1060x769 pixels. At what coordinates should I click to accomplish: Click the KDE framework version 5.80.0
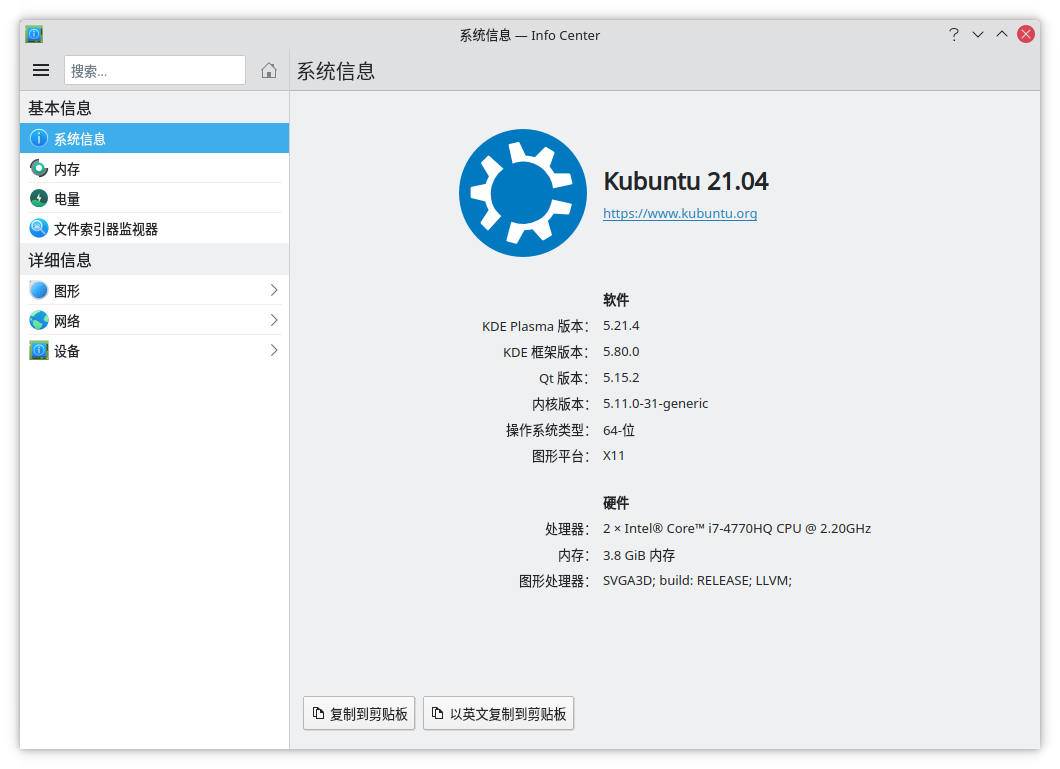click(621, 351)
